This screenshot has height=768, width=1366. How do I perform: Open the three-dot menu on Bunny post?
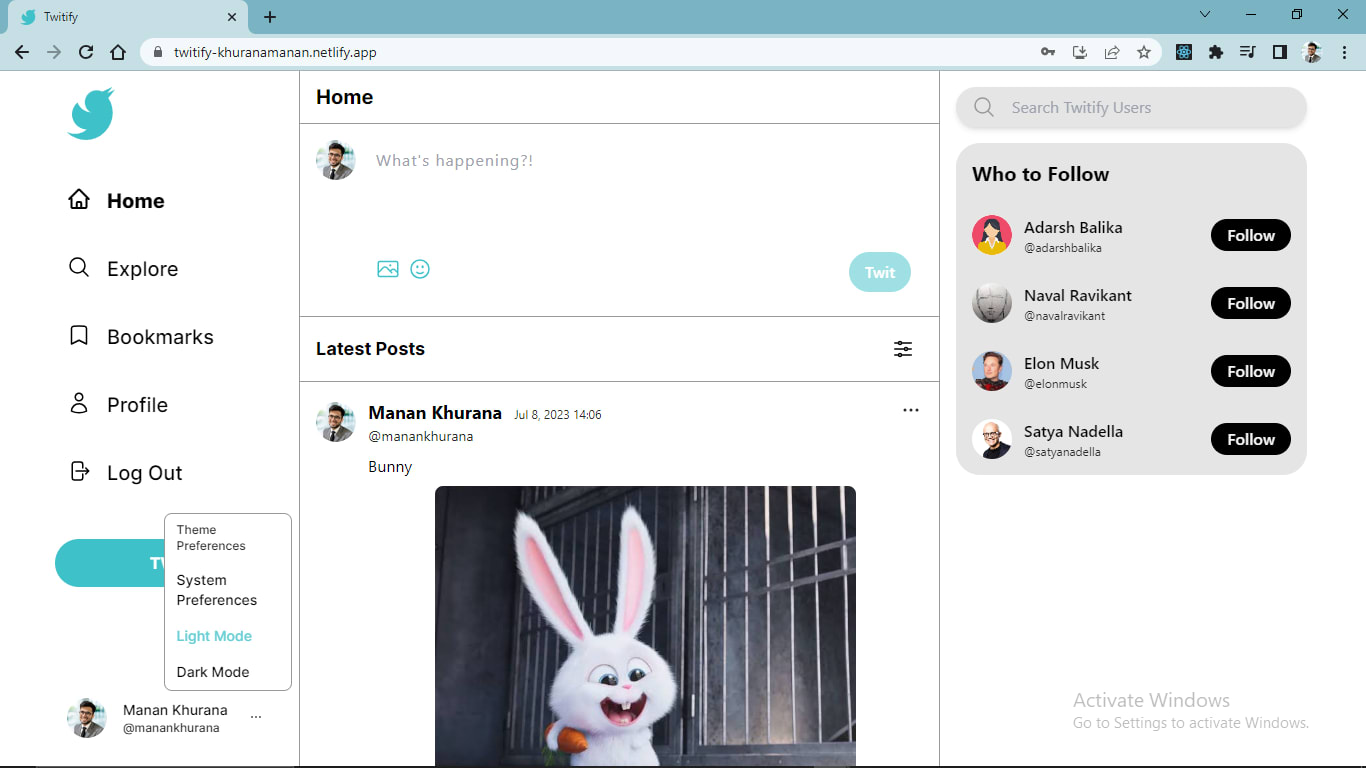pos(910,410)
